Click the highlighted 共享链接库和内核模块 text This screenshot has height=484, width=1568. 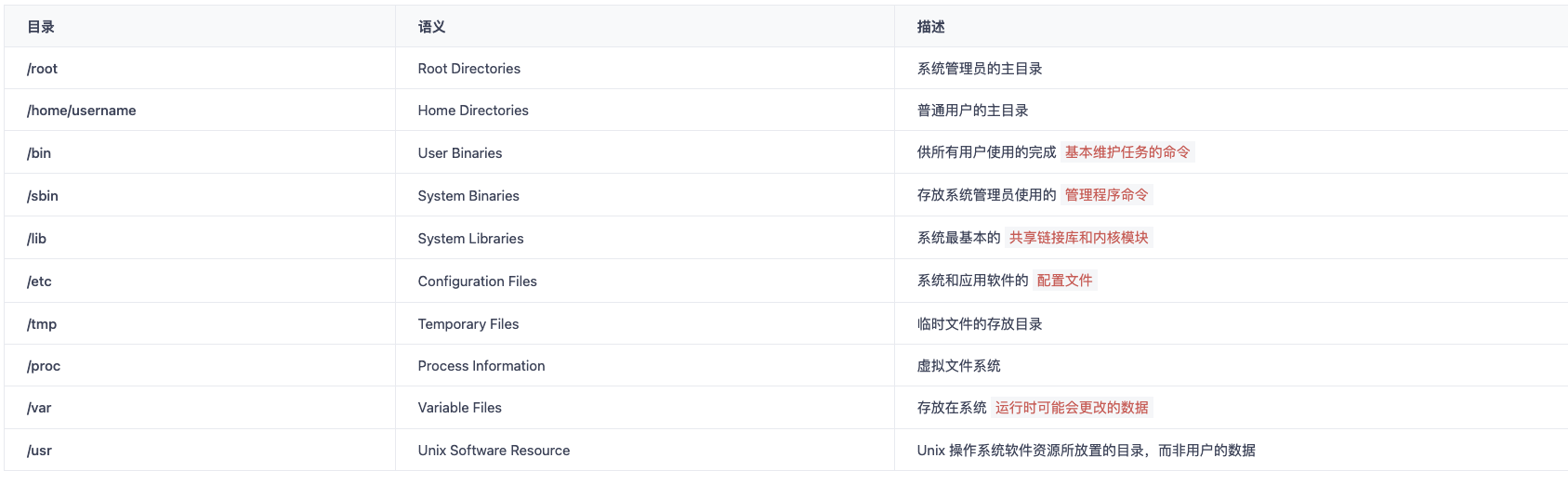1078,238
